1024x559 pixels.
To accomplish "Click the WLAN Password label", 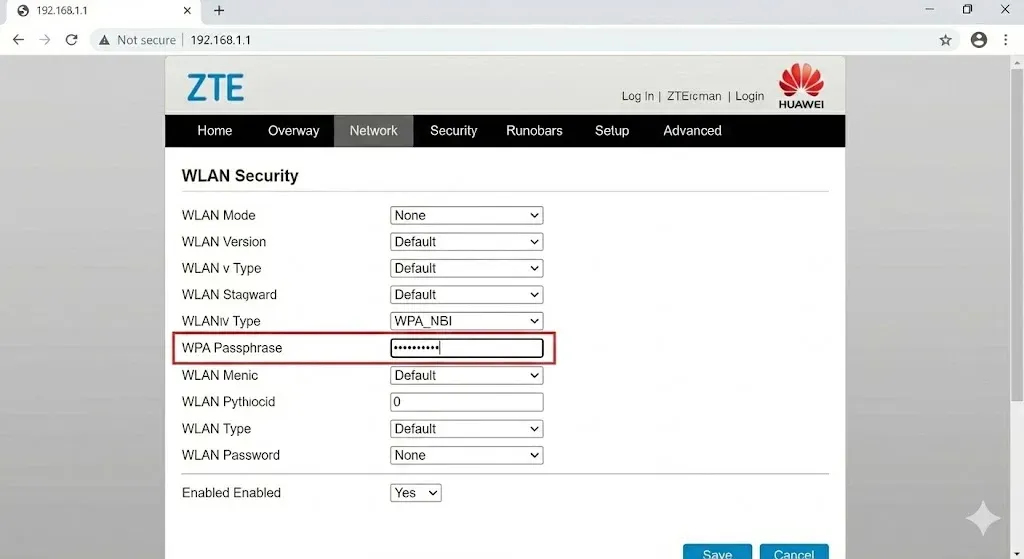I will click(x=231, y=455).
